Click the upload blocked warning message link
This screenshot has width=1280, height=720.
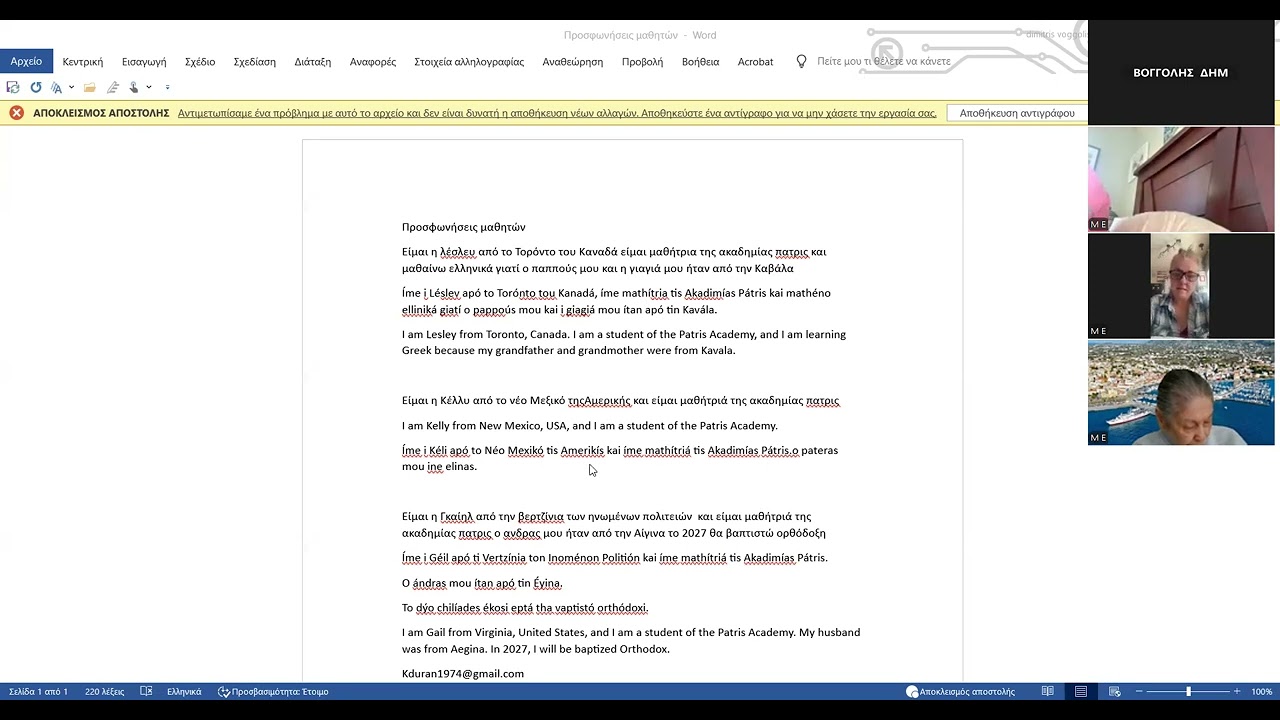(x=557, y=113)
